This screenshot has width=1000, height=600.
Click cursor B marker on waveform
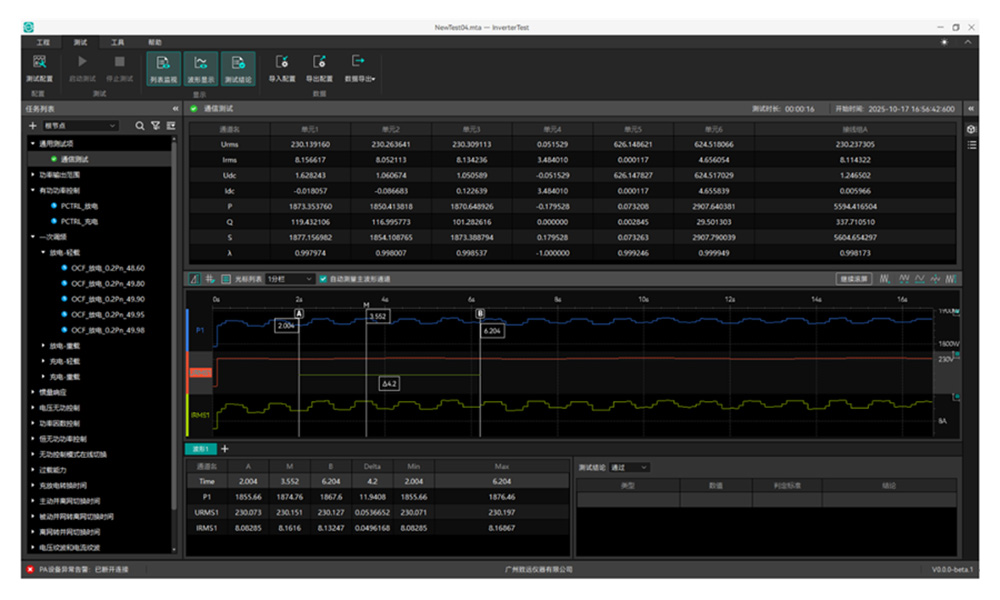tap(480, 314)
